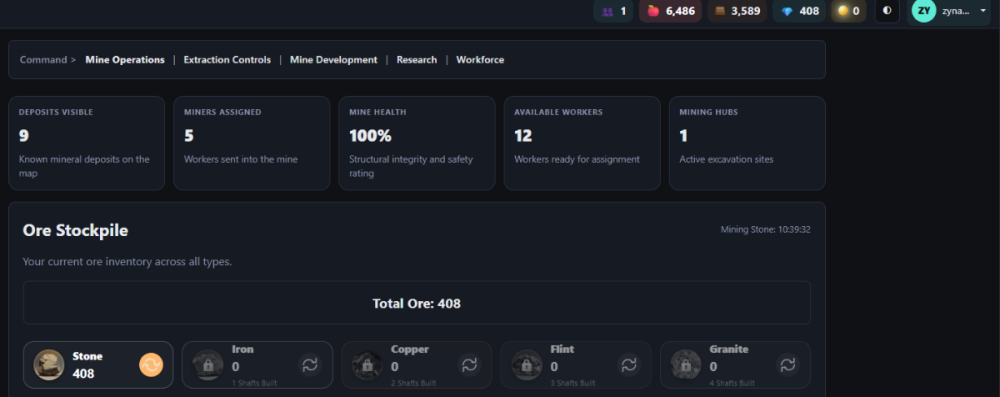The width and height of the screenshot is (1000, 397).
Task: Click the blue diamond ore resource icon
Action: [x=787, y=11]
